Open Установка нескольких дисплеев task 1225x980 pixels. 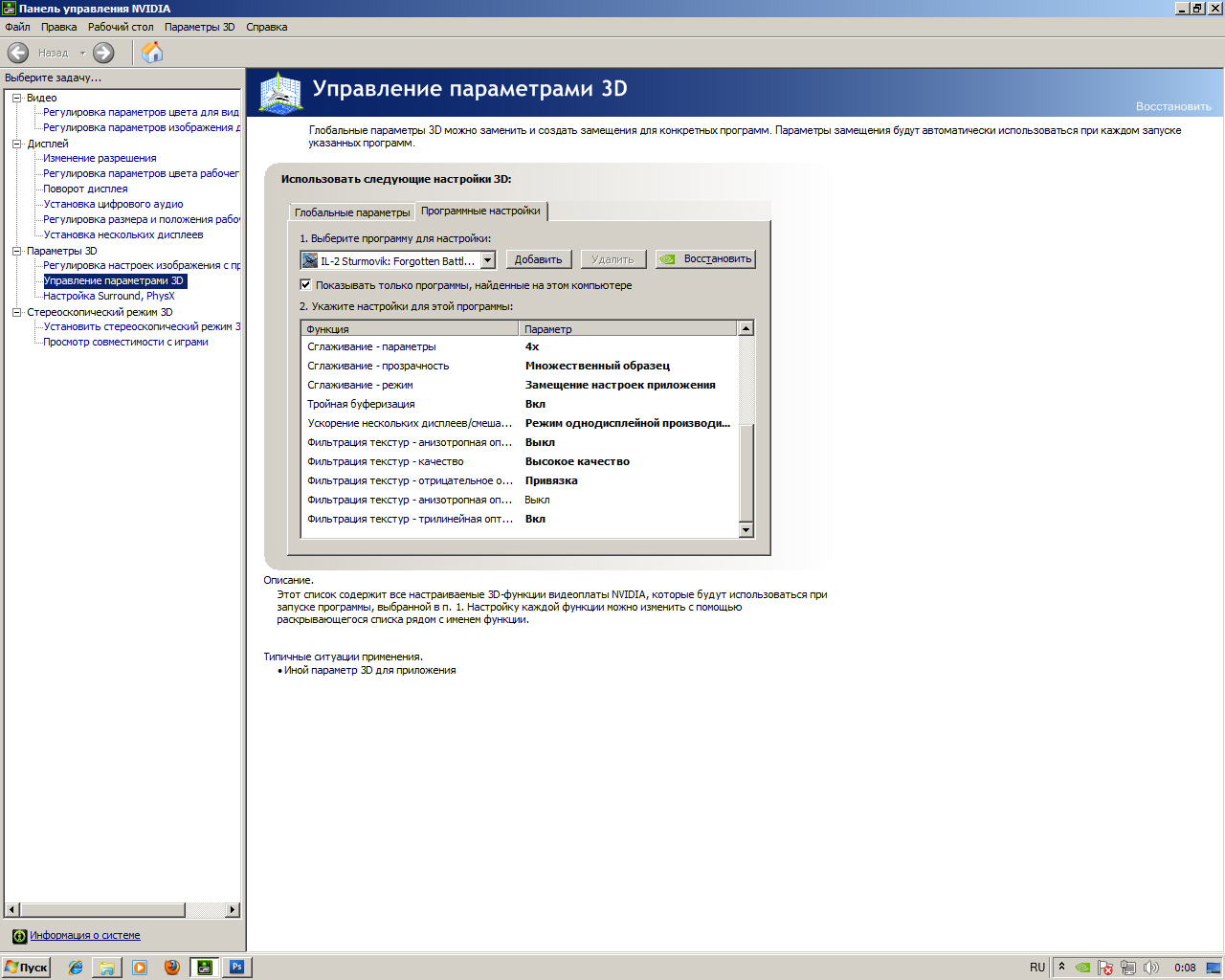123,234
